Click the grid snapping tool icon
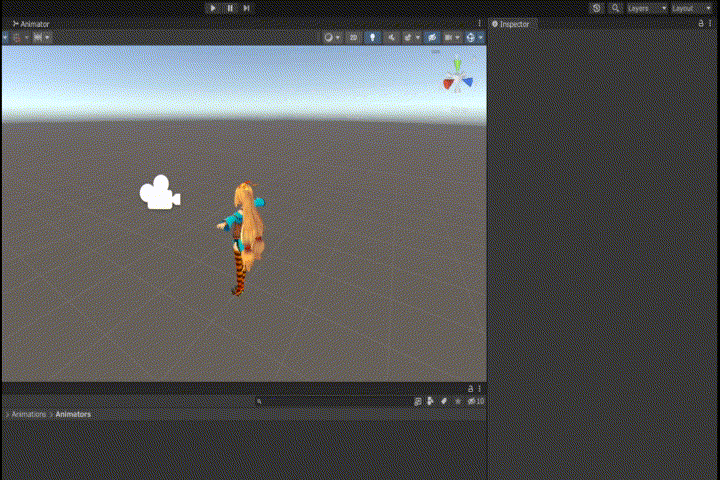The width and height of the screenshot is (720, 480). point(17,38)
